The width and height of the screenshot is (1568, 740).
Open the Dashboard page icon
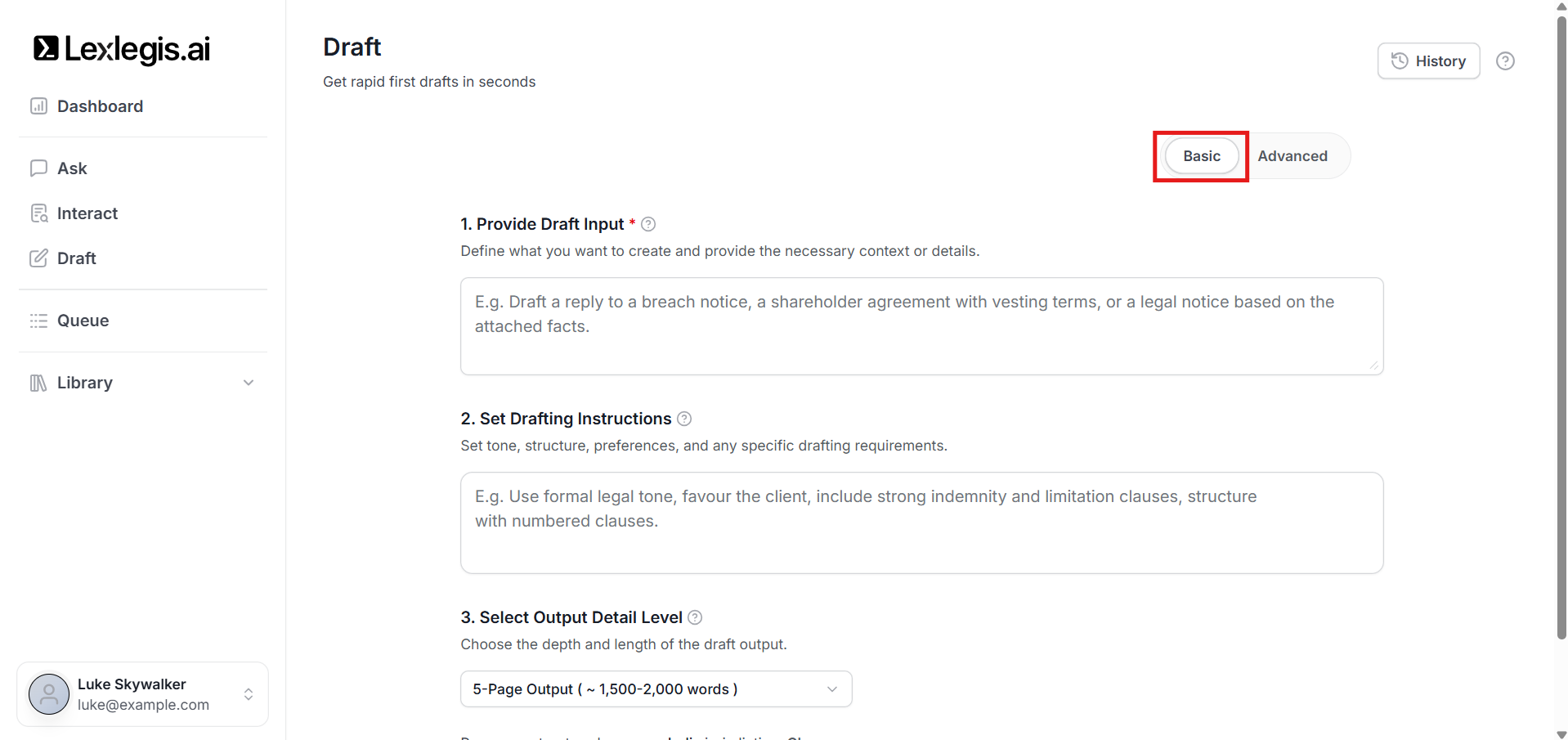[38, 106]
